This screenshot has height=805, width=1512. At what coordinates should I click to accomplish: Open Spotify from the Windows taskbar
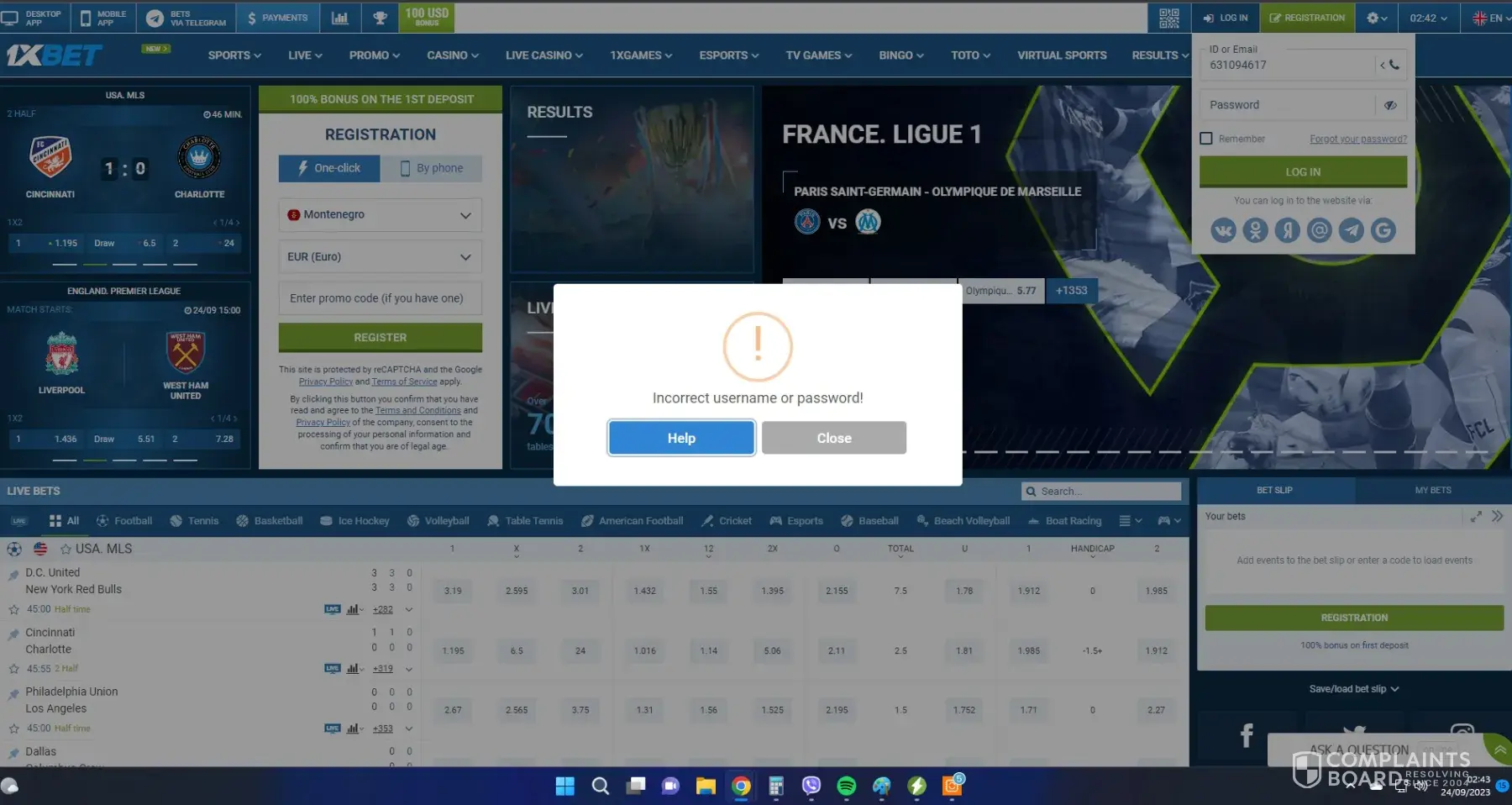[846, 786]
